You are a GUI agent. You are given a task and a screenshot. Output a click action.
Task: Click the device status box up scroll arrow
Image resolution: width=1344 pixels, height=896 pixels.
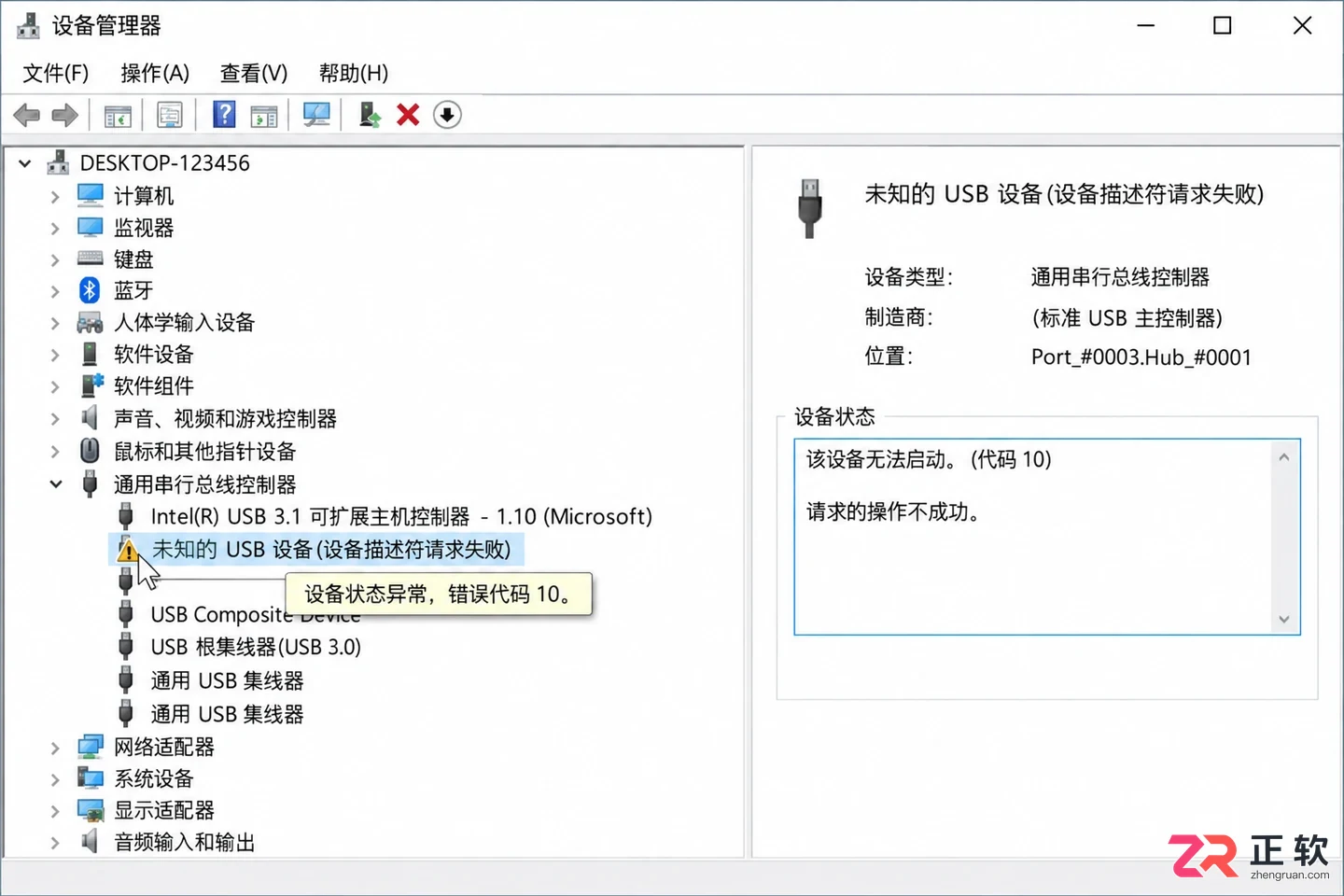[x=1284, y=457]
